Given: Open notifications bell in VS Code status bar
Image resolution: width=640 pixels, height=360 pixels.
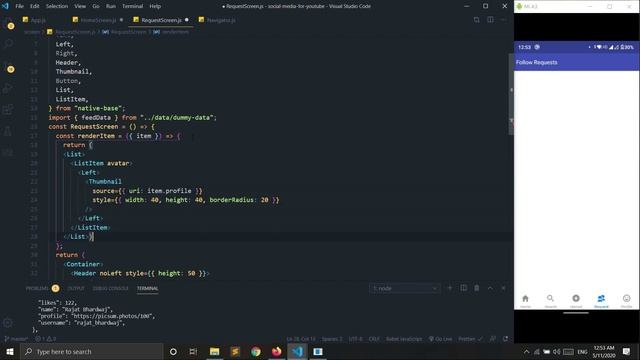Looking at the screenshot, I should [506, 339].
